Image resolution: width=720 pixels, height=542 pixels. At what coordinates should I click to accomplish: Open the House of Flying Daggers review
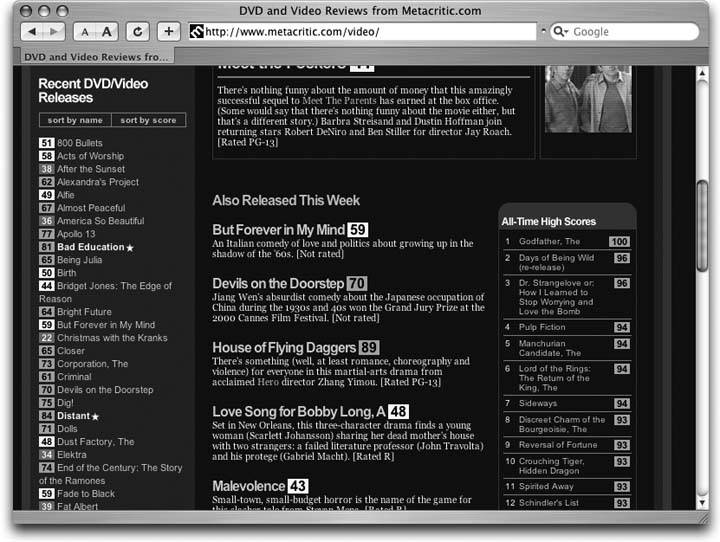coord(284,347)
